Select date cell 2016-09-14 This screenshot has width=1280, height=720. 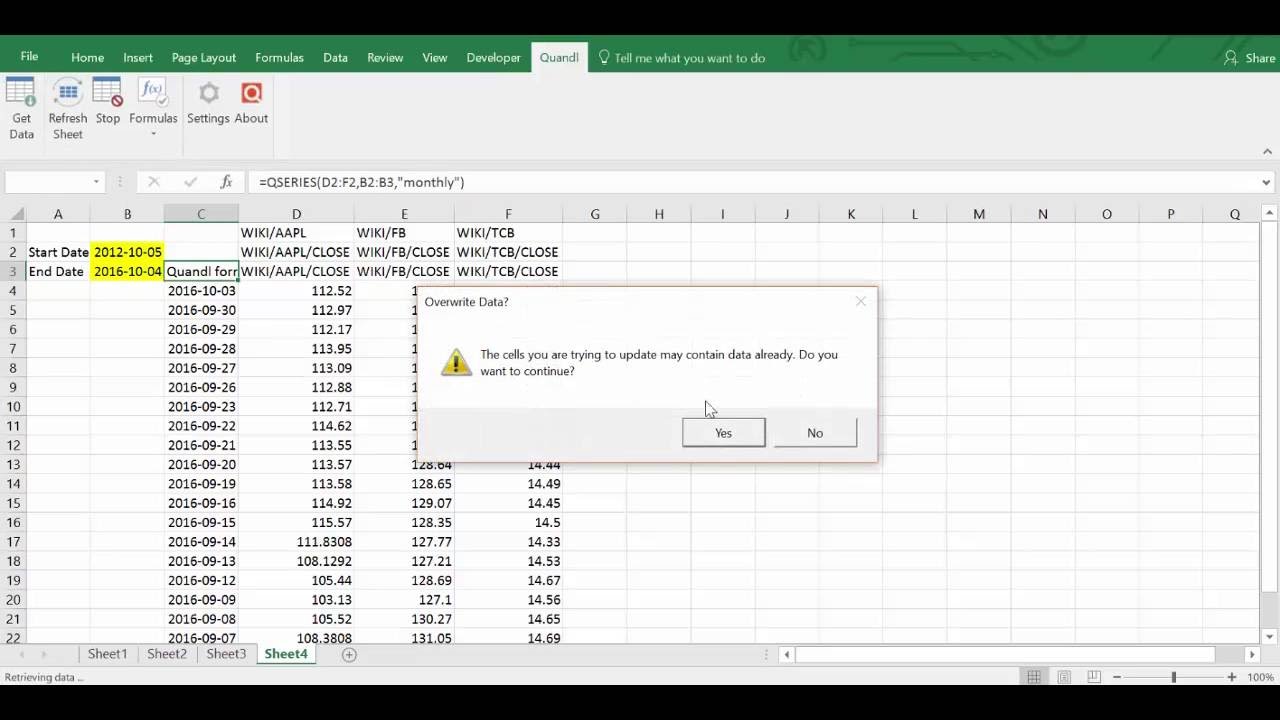pyautogui.click(x=201, y=542)
